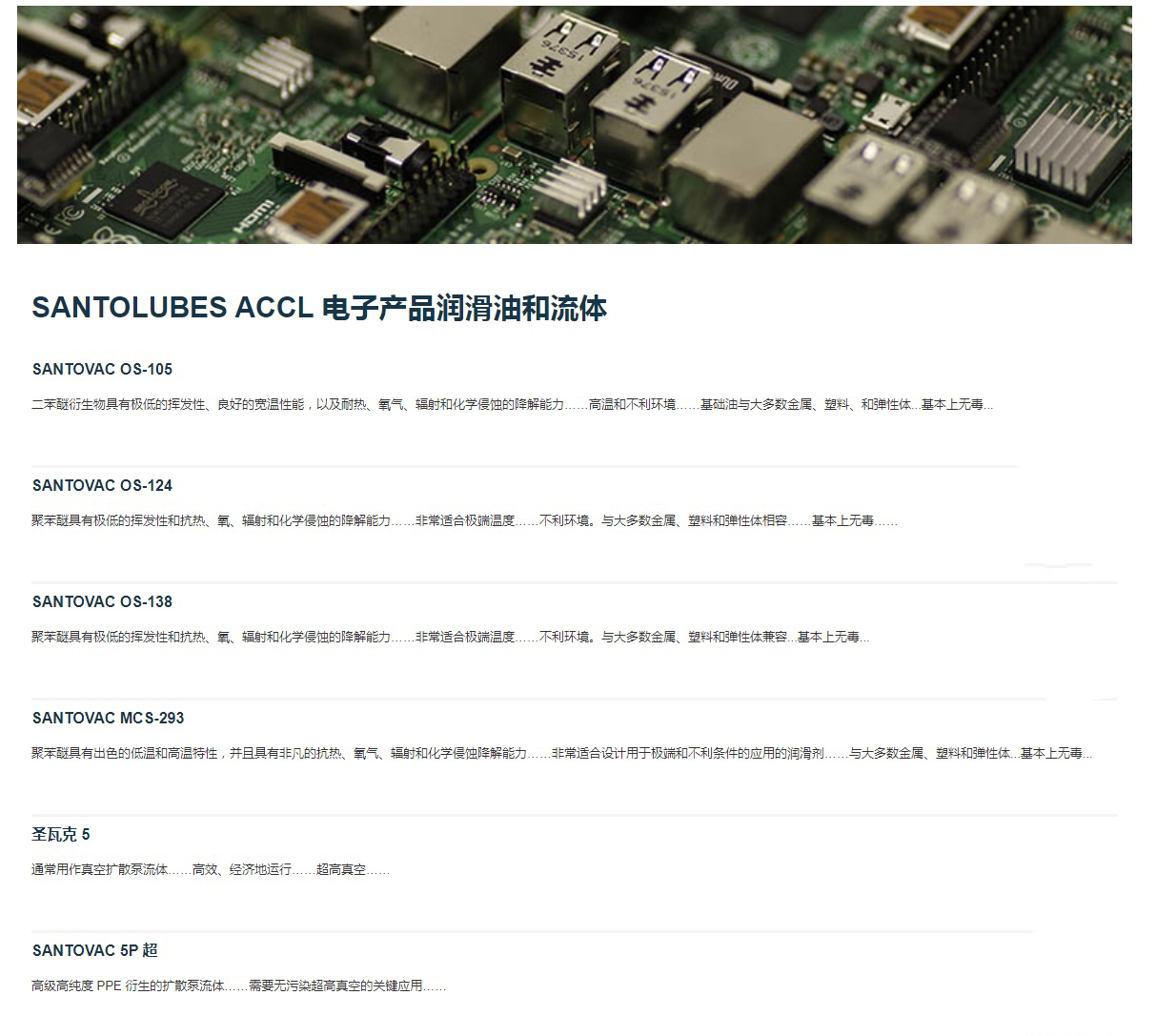Click the SANTOLUBES ACCL 电子产品润滑油和流体 heading
1156x1036 pixels.
pyautogui.click(x=319, y=308)
